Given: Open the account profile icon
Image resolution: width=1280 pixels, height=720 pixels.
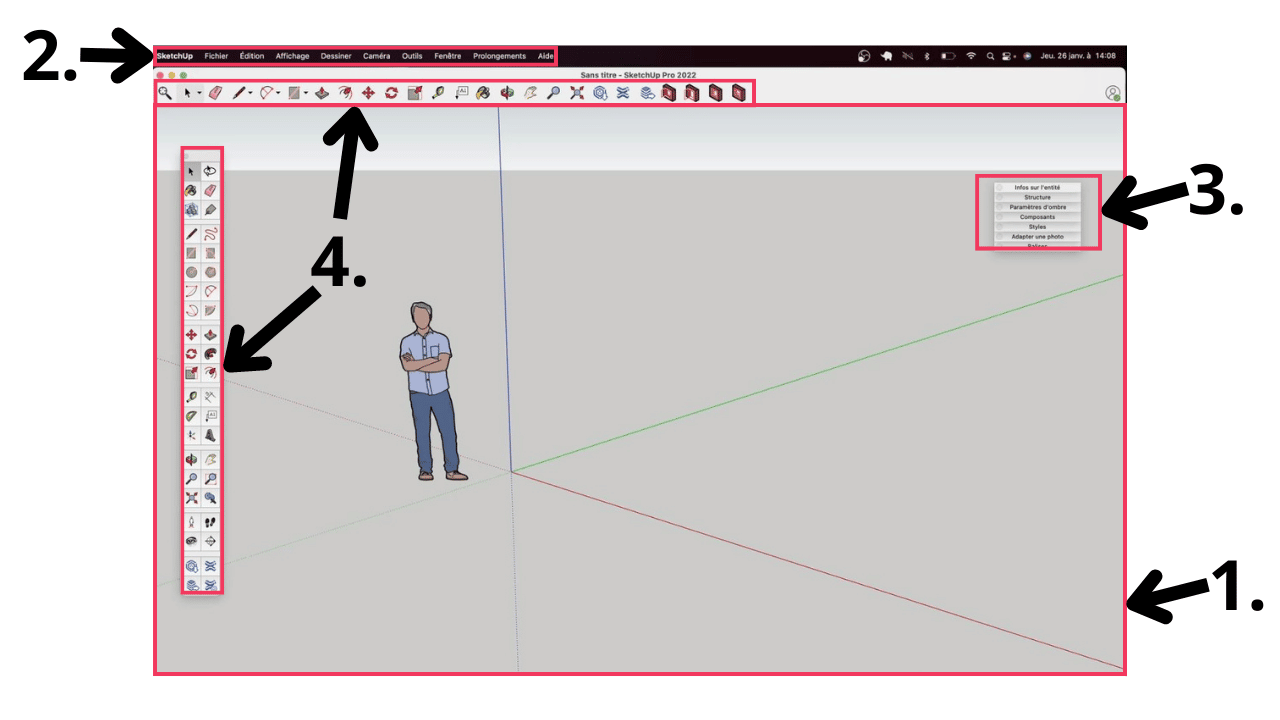Looking at the screenshot, I should pos(1113,93).
